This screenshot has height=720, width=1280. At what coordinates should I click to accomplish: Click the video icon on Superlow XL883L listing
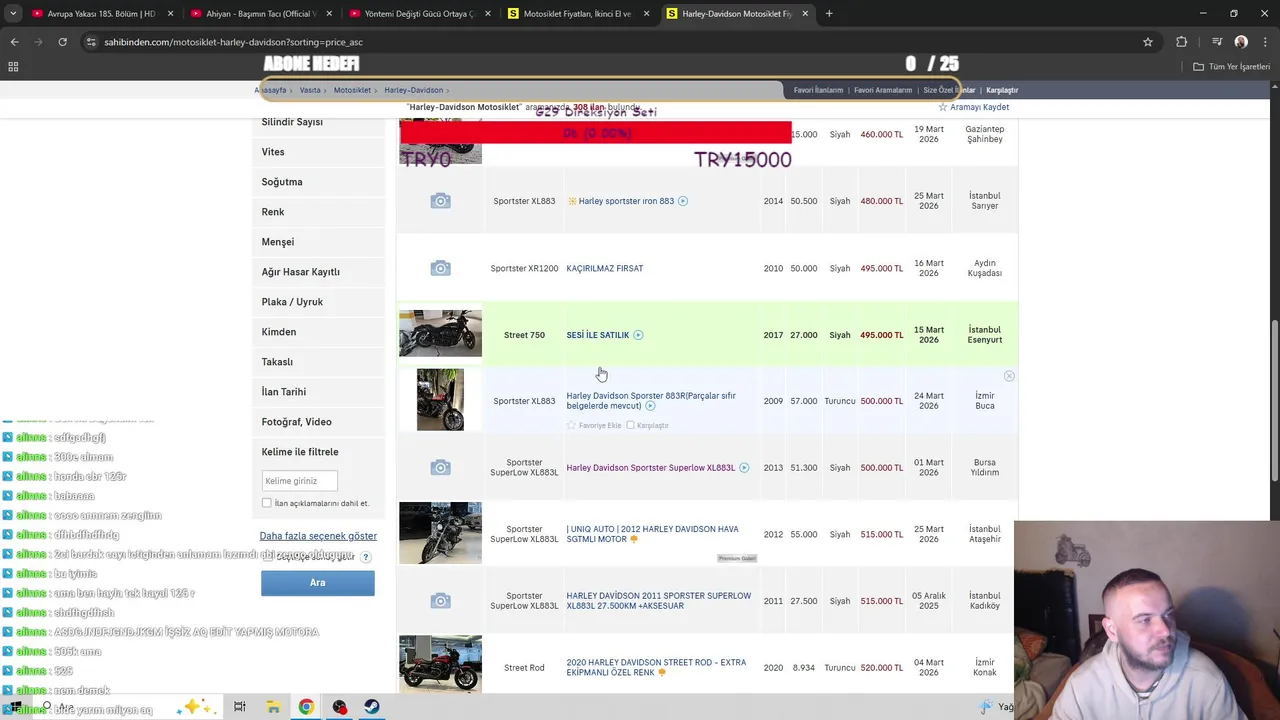pos(744,468)
